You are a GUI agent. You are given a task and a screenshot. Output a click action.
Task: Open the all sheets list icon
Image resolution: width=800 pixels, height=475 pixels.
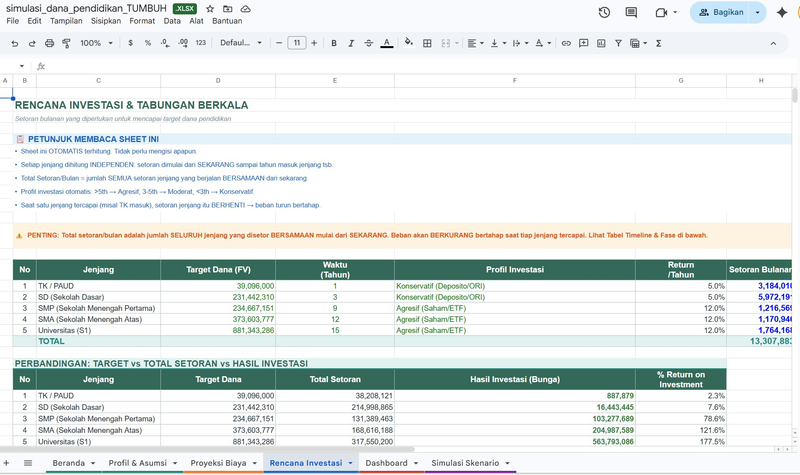pos(28,463)
